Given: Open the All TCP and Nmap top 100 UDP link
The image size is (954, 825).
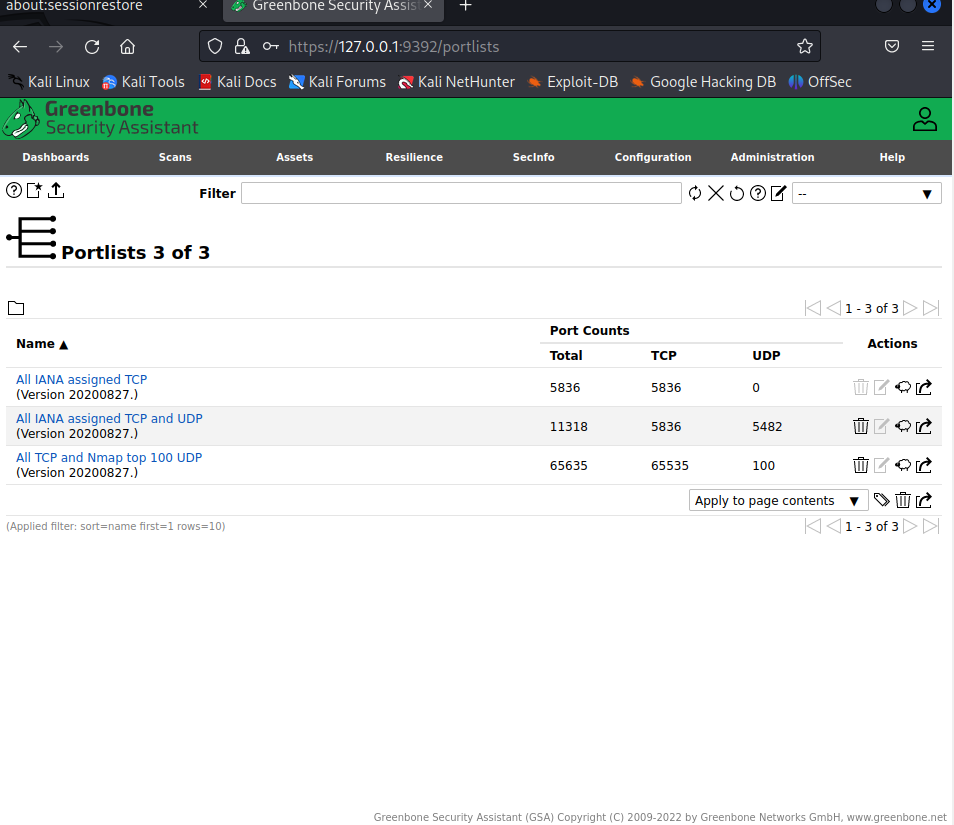Looking at the screenshot, I should point(109,457).
